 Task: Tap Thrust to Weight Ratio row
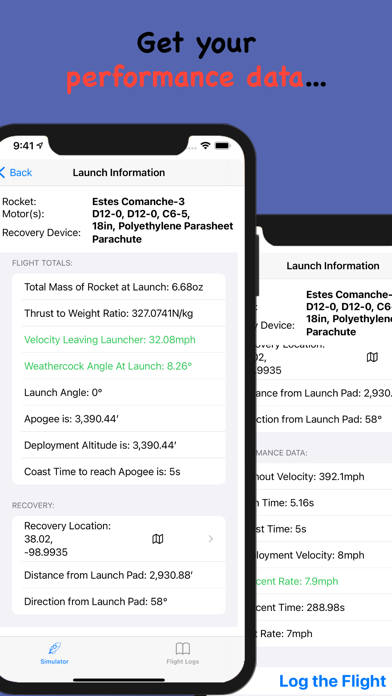click(x=119, y=313)
